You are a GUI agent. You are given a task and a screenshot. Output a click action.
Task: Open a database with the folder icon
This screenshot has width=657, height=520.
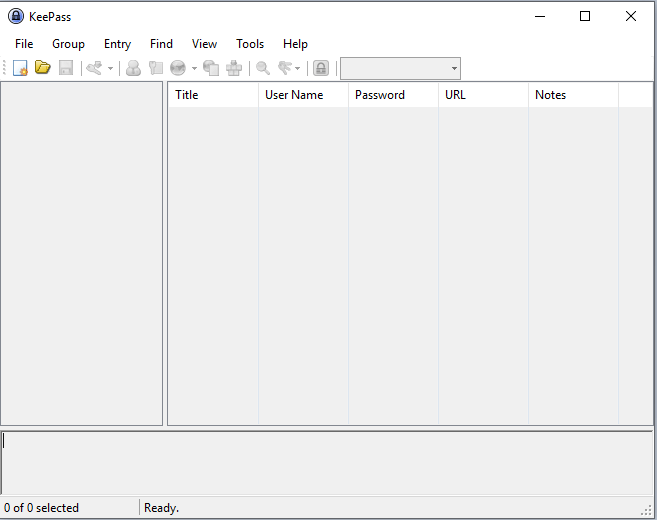(43, 68)
